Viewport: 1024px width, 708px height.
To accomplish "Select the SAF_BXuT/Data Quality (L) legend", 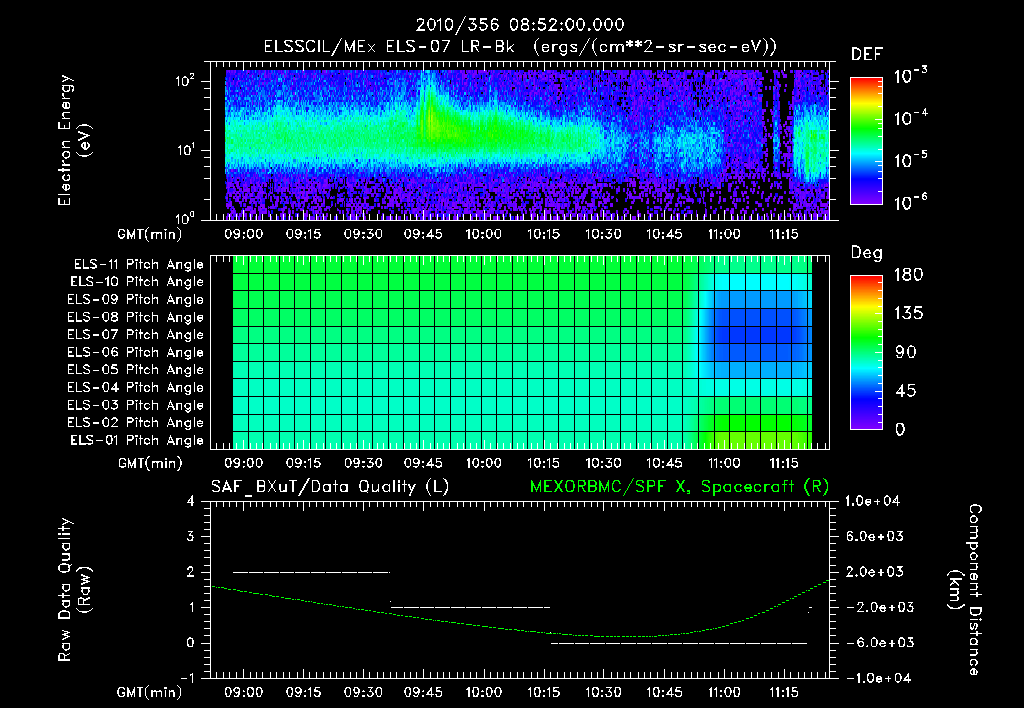I will (330, 487).
